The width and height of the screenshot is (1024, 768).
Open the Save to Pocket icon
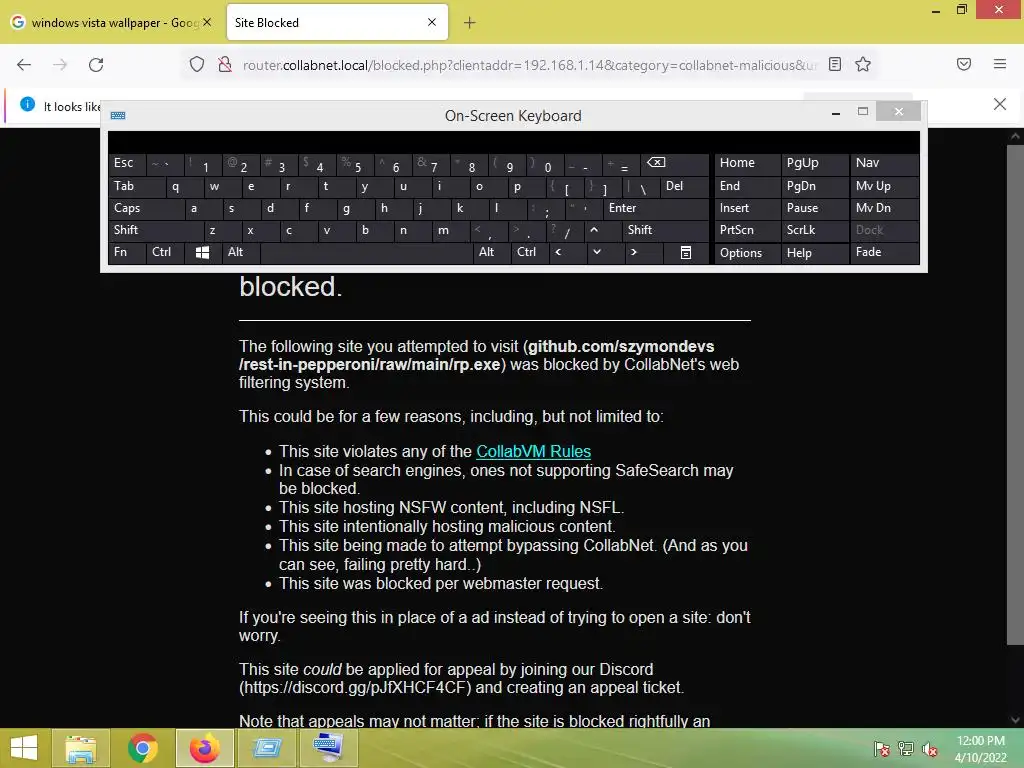[x=964, y=64]
